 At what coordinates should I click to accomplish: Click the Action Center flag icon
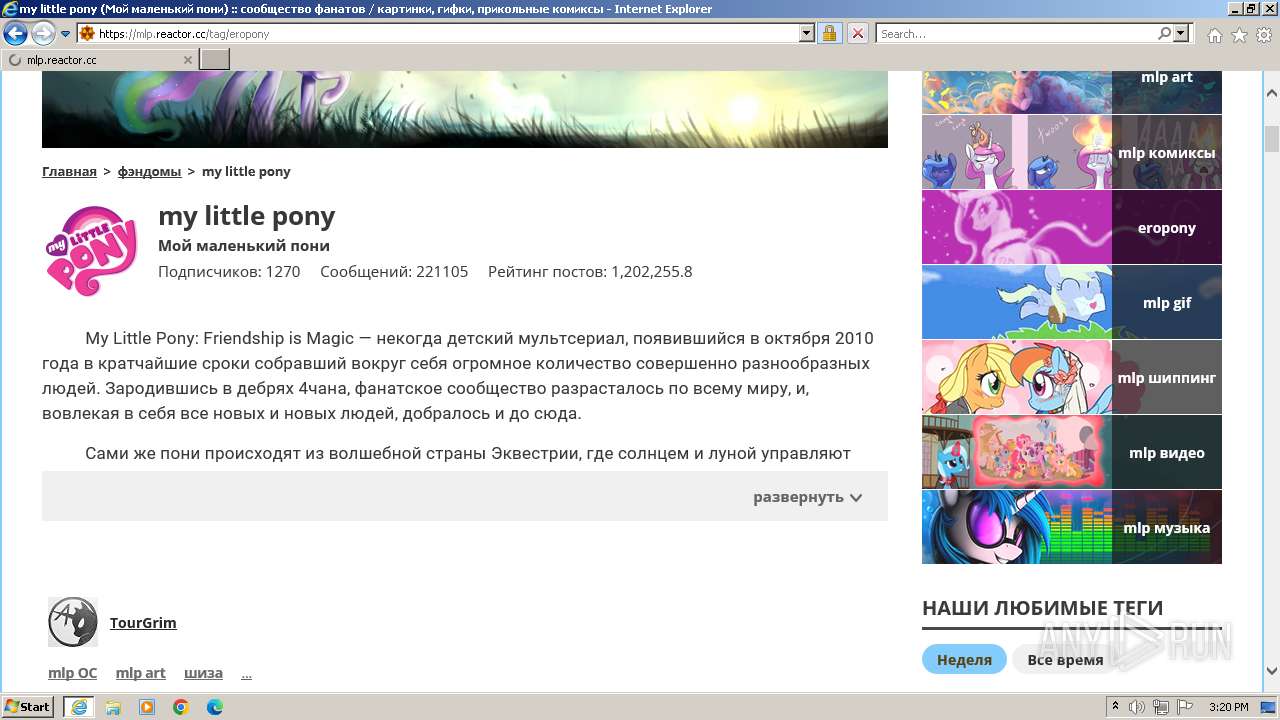coord(1185,706)
